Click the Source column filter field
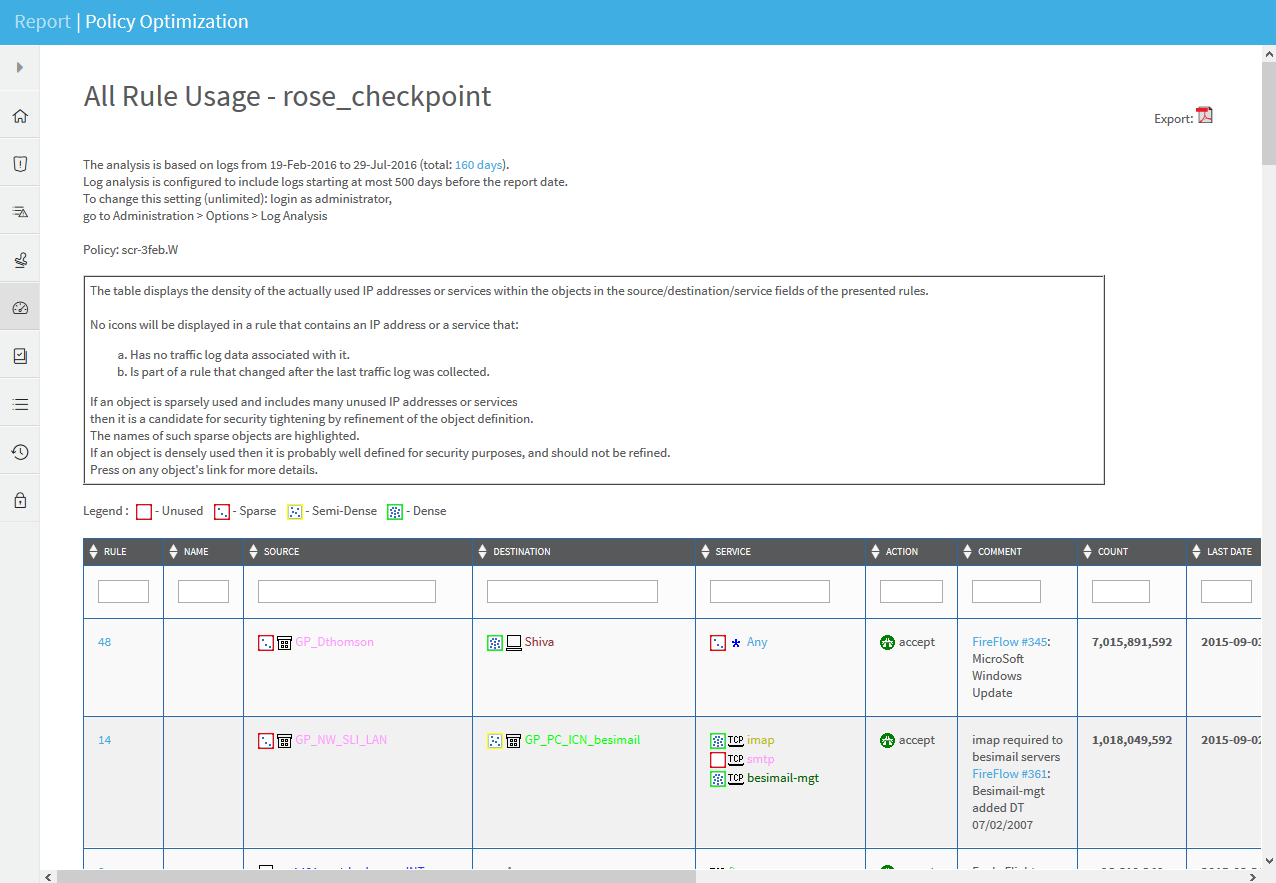Viewport: 1276px width, 883px height. pyautogui.click(x=347, y=592)
